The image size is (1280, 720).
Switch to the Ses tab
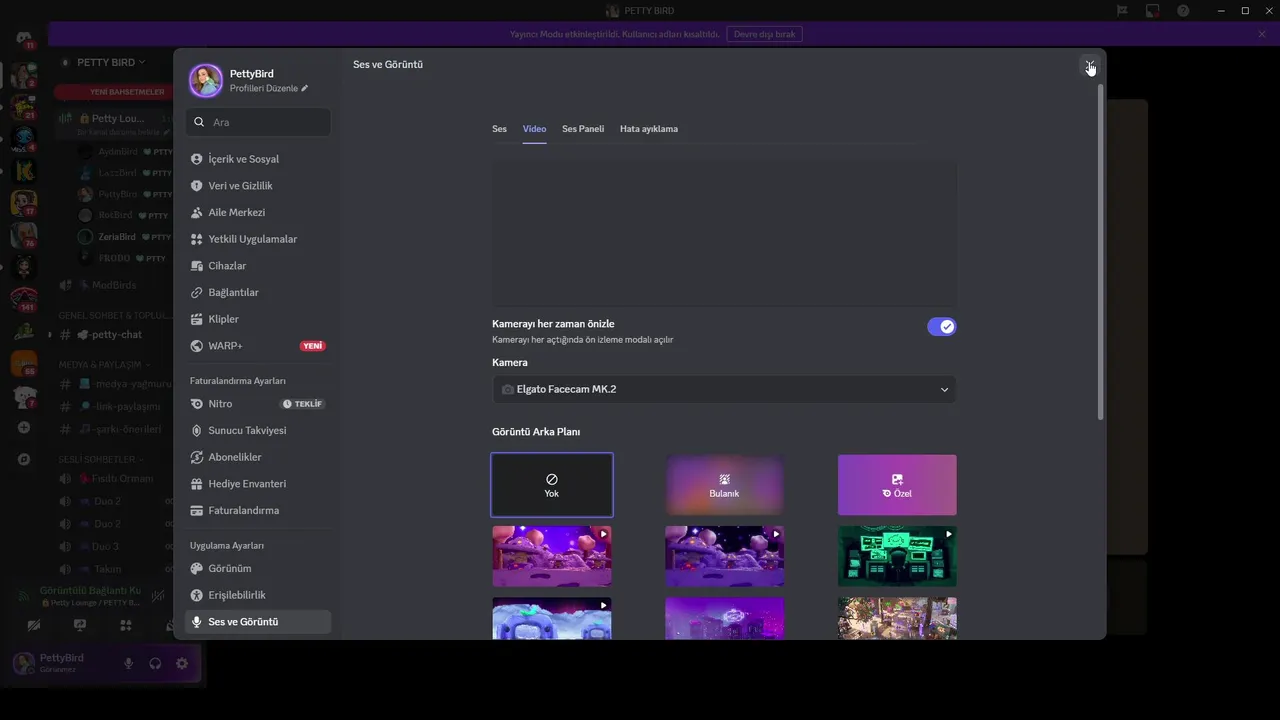(499, 129)
